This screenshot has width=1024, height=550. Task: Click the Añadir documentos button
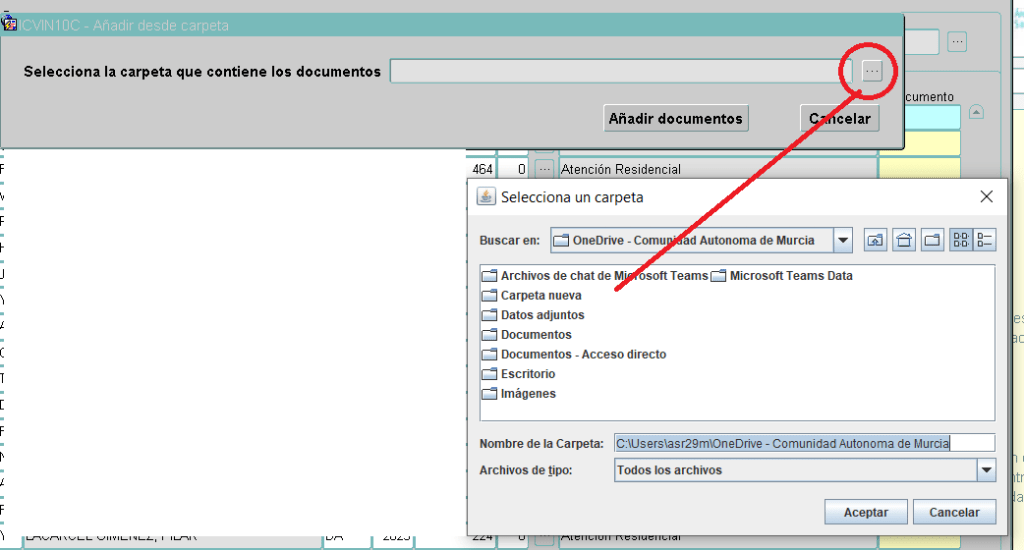click(677, 119)
